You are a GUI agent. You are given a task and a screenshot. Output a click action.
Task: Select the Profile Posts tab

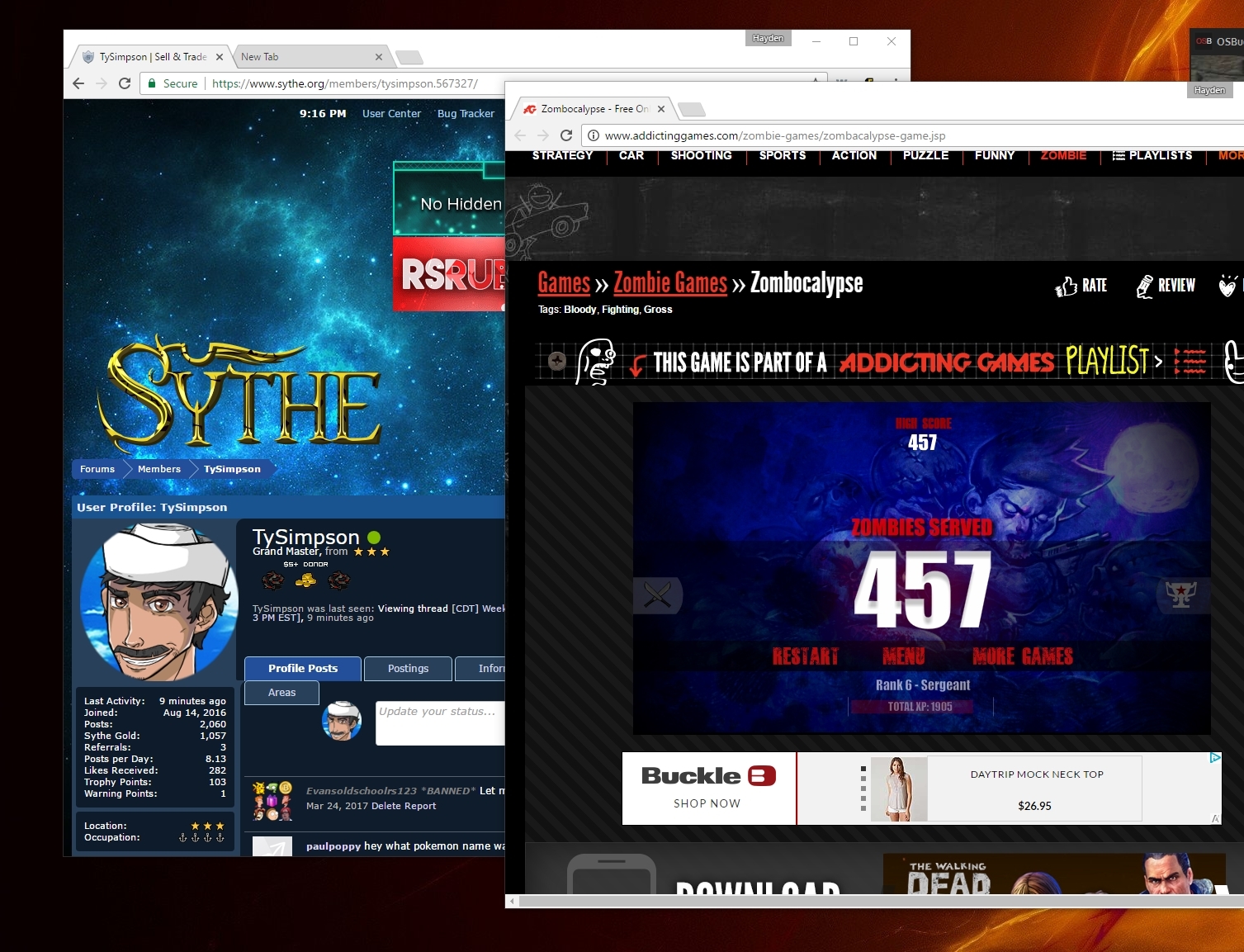point(303,669)
